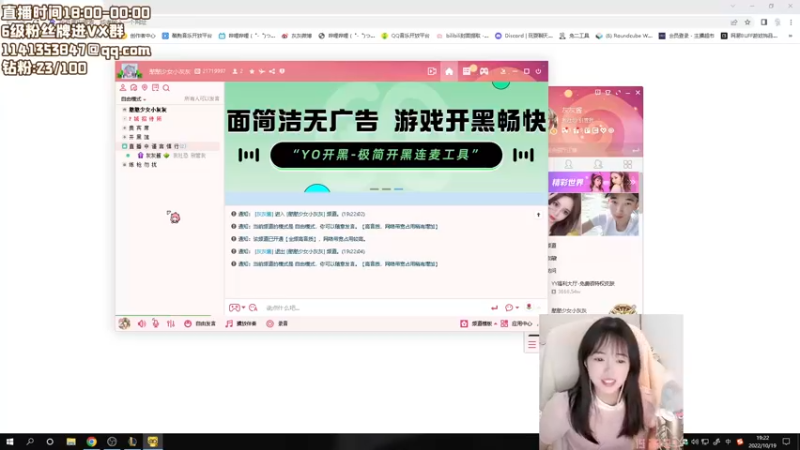The image size is (800, 450).
Task: Expand the 贵宾席 channel node
Action: tap(124, 128)
